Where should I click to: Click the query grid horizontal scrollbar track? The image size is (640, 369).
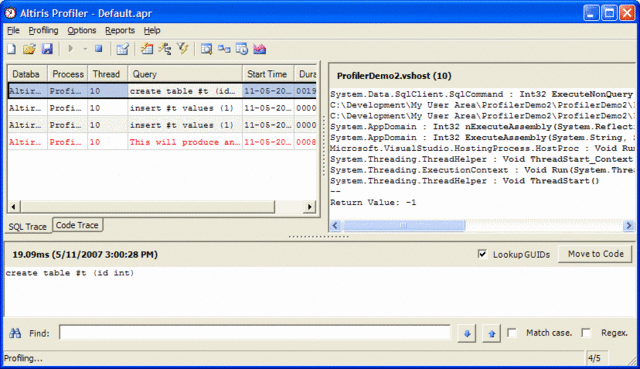[289, 207]
